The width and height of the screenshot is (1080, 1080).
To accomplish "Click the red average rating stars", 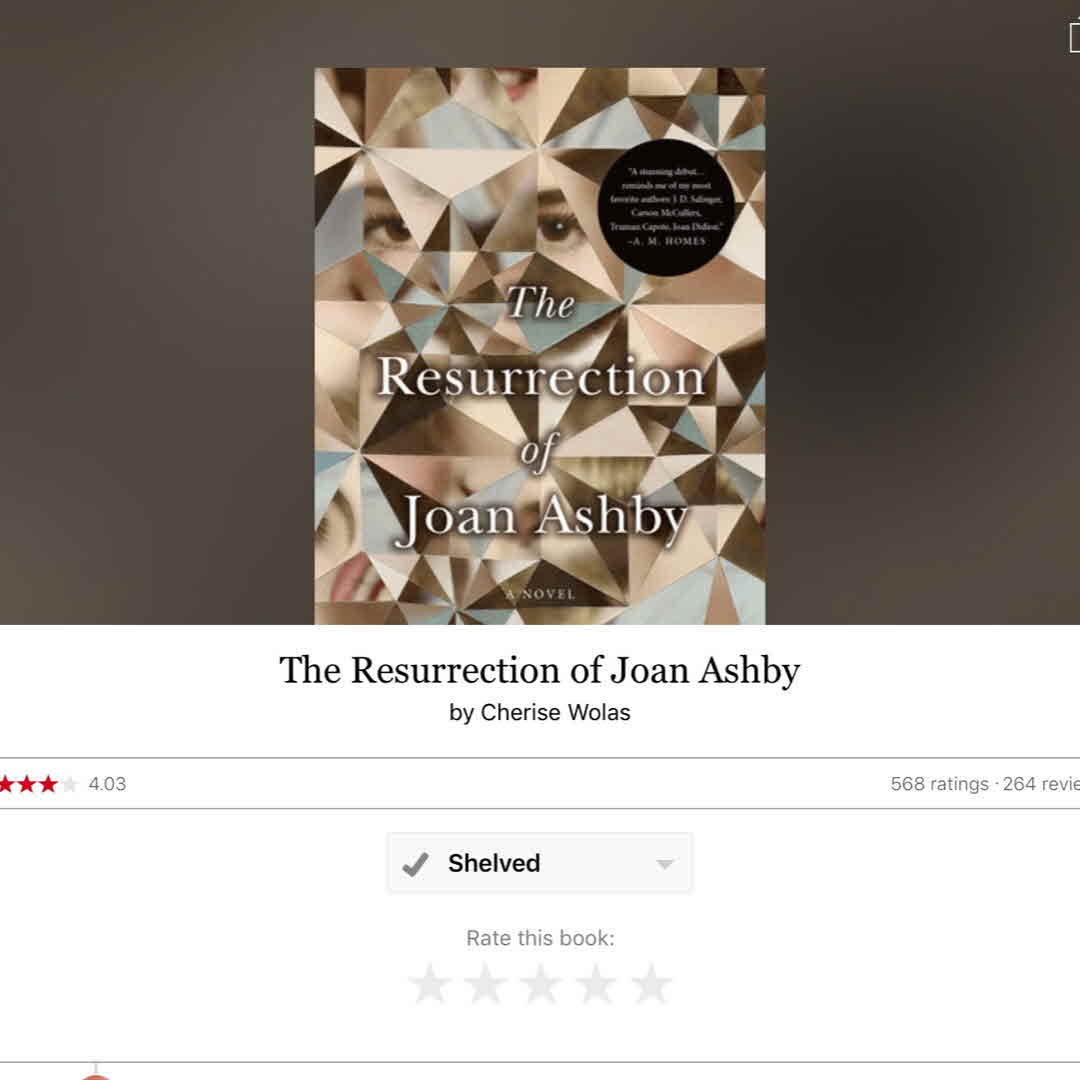I will click(x=29, y=784).
